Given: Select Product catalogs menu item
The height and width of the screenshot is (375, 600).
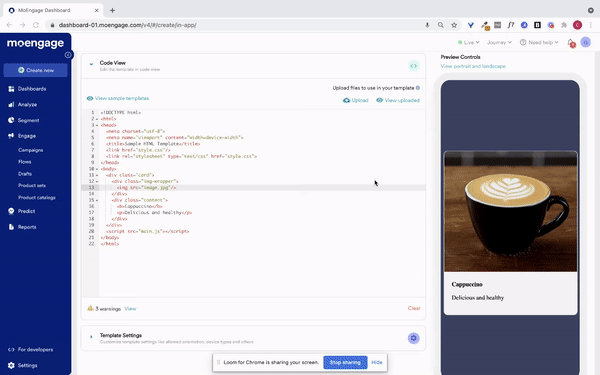Looking at the screenshot, I should click(37, 197).
